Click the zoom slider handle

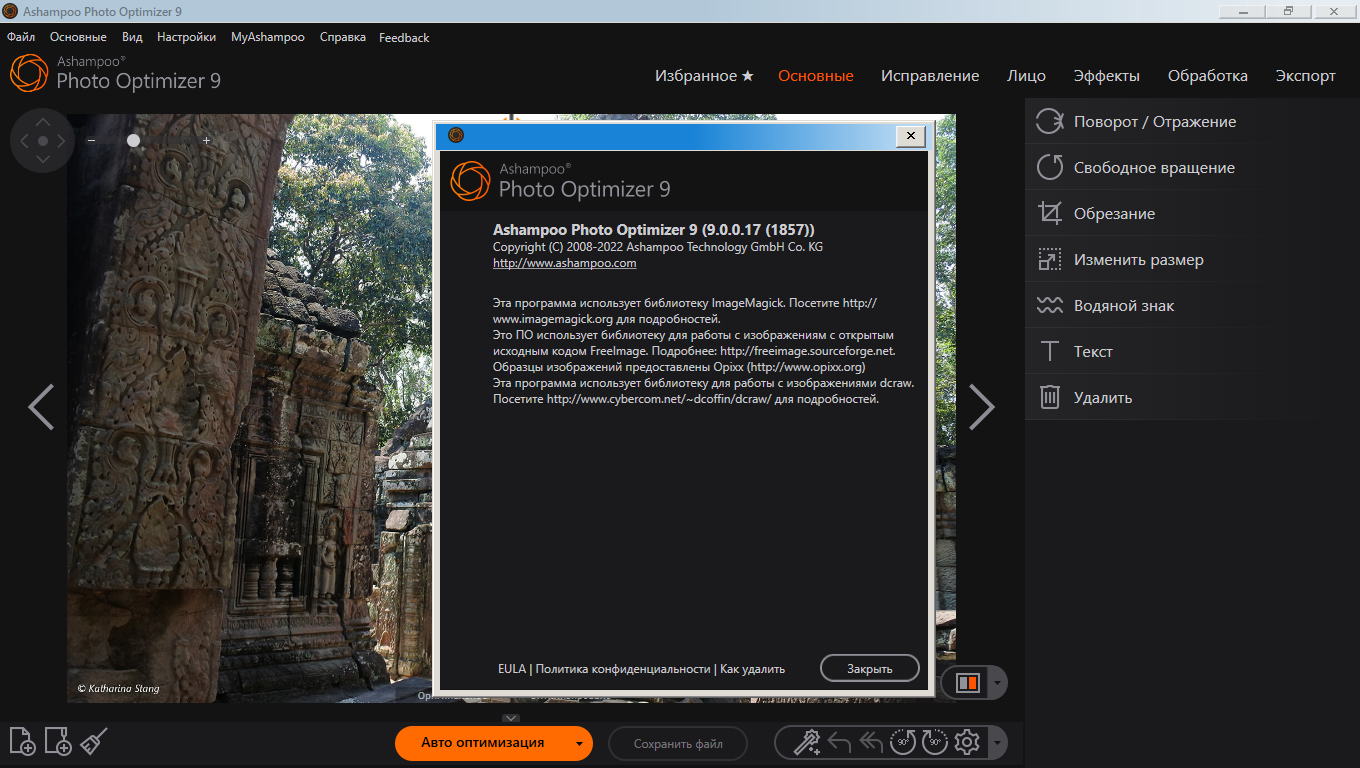click(x=133, y=141)
